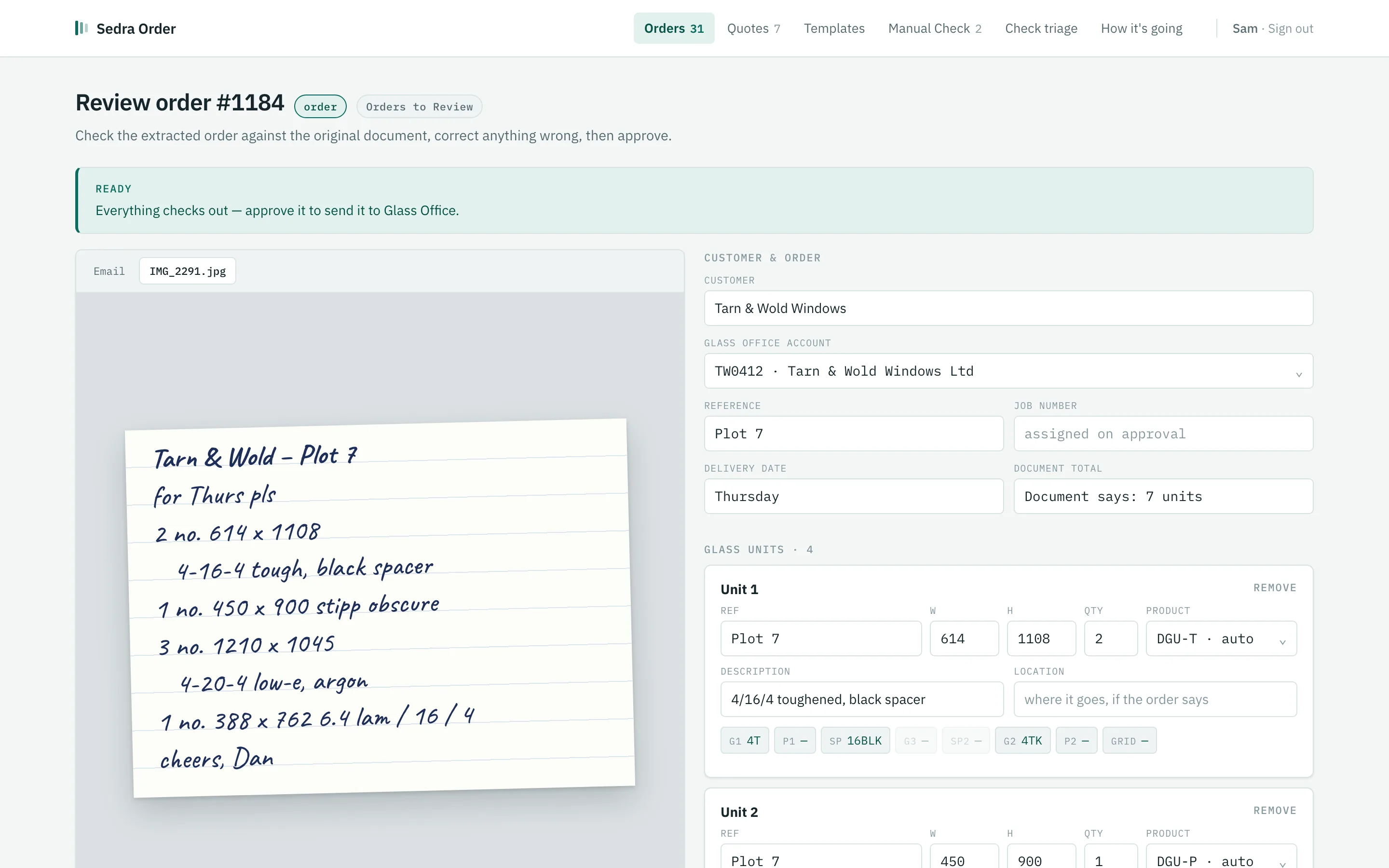Click Unit 1 Location field
Screen dimensions: 1389x868
pyautogui.click(x=1155, y=699)
